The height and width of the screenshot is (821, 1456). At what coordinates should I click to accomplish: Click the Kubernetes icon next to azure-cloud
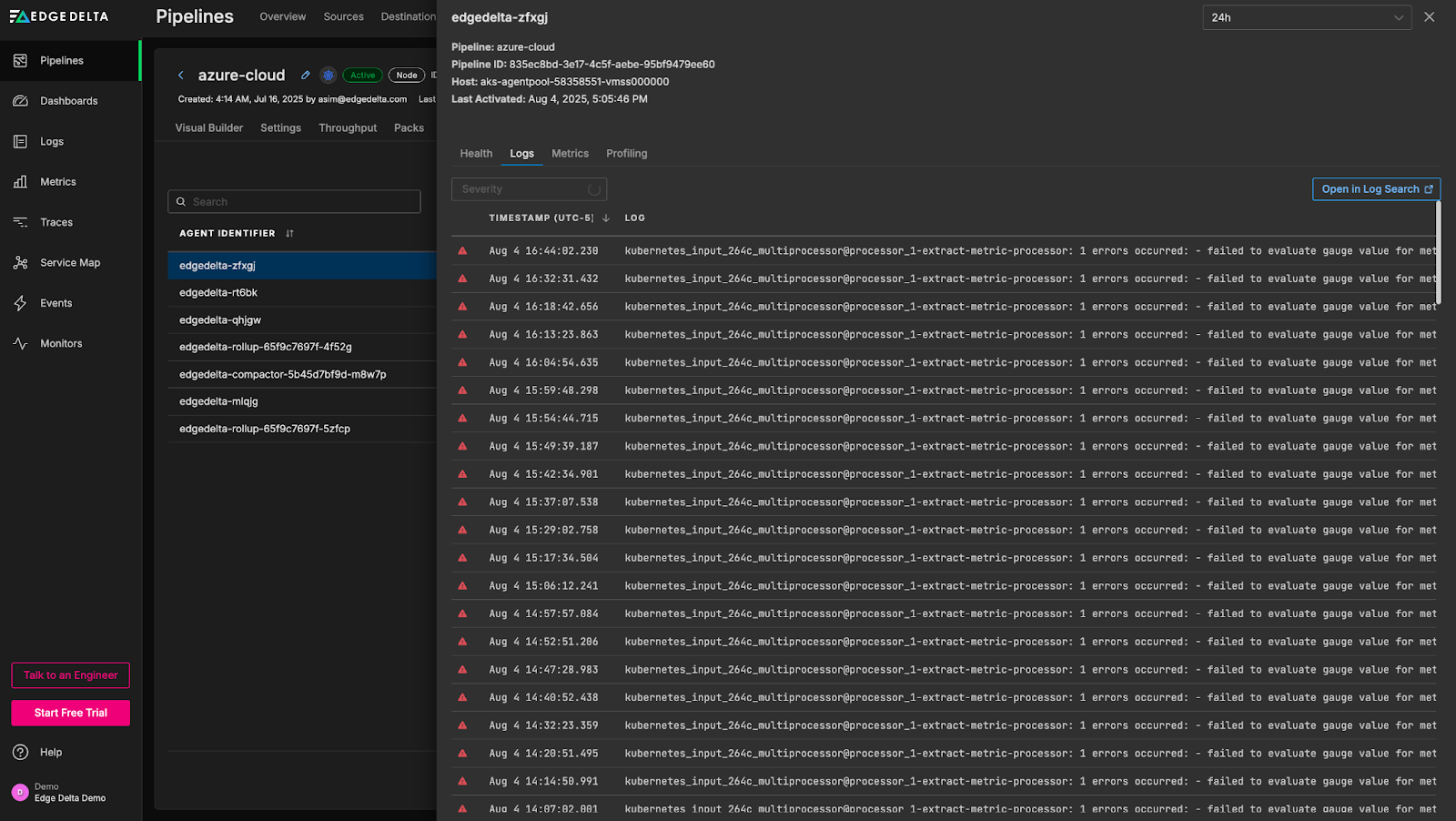[x=329, y=76]
